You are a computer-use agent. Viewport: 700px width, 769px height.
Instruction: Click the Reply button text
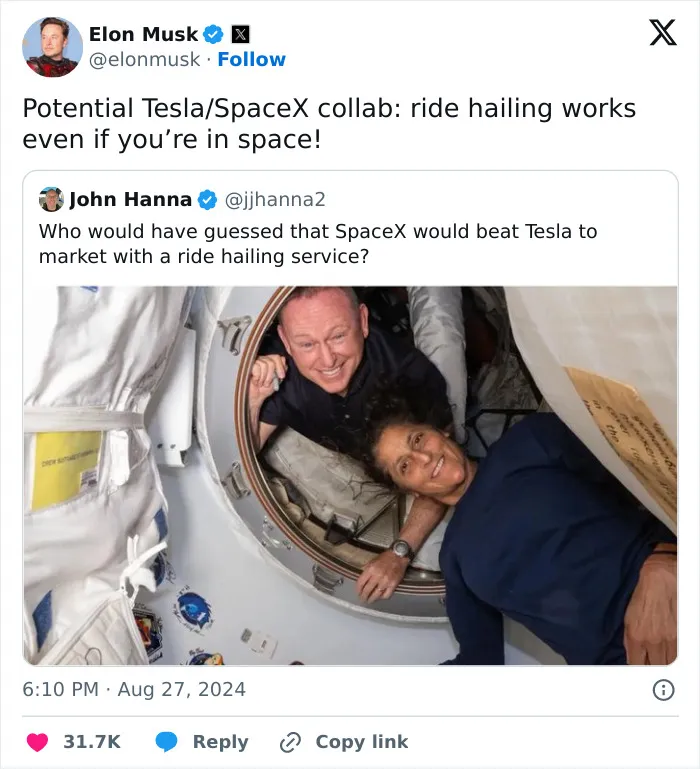[220, 742]
